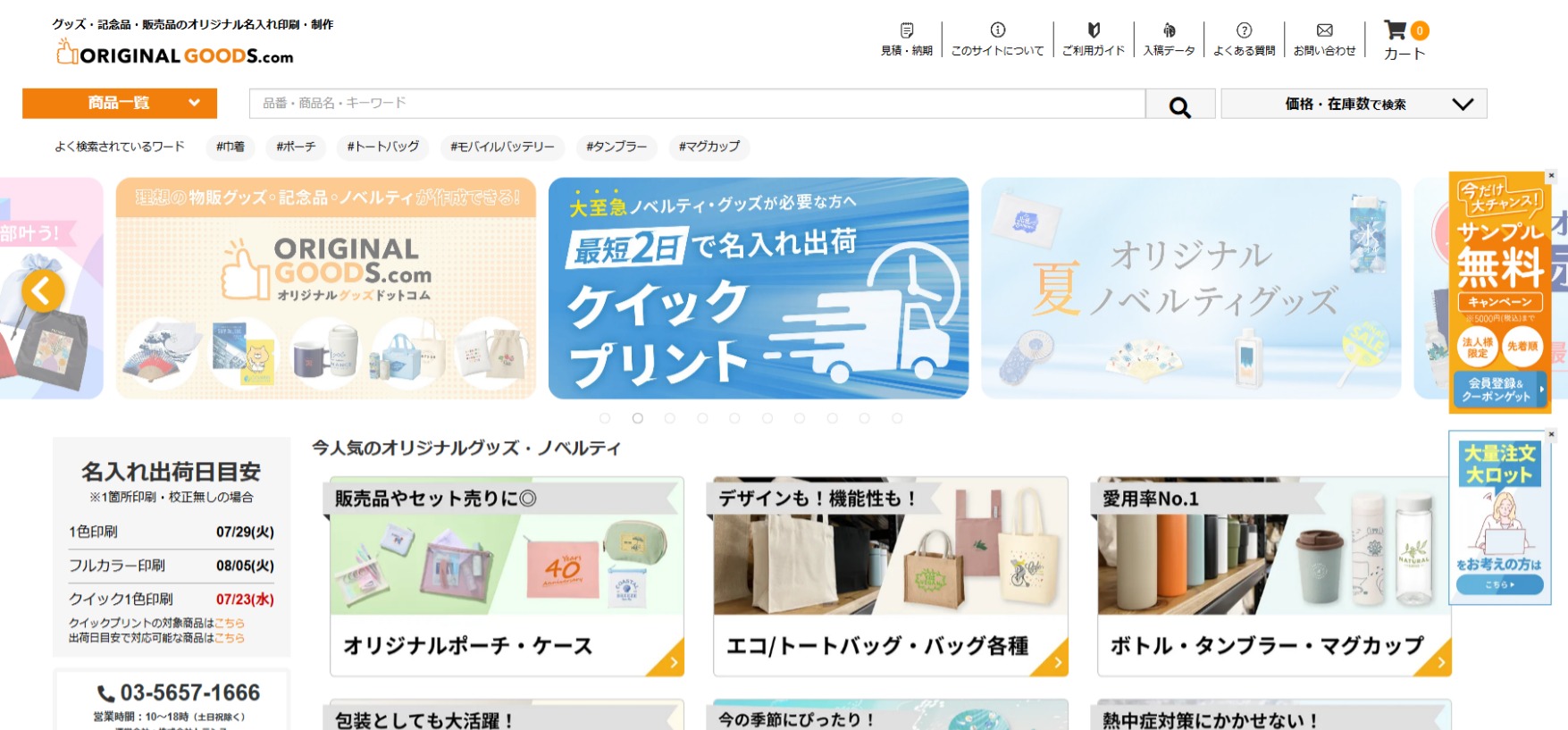Click the magnifying glass search button
The image size is (1568, 730).
coord(1179,105)
